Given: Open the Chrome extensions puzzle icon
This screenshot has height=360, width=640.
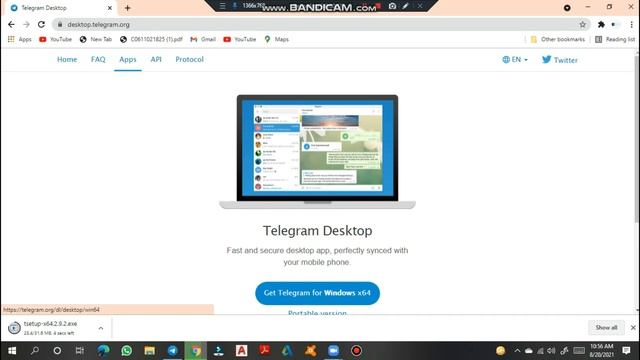Looking at the screenshot, I should point(601,24).
